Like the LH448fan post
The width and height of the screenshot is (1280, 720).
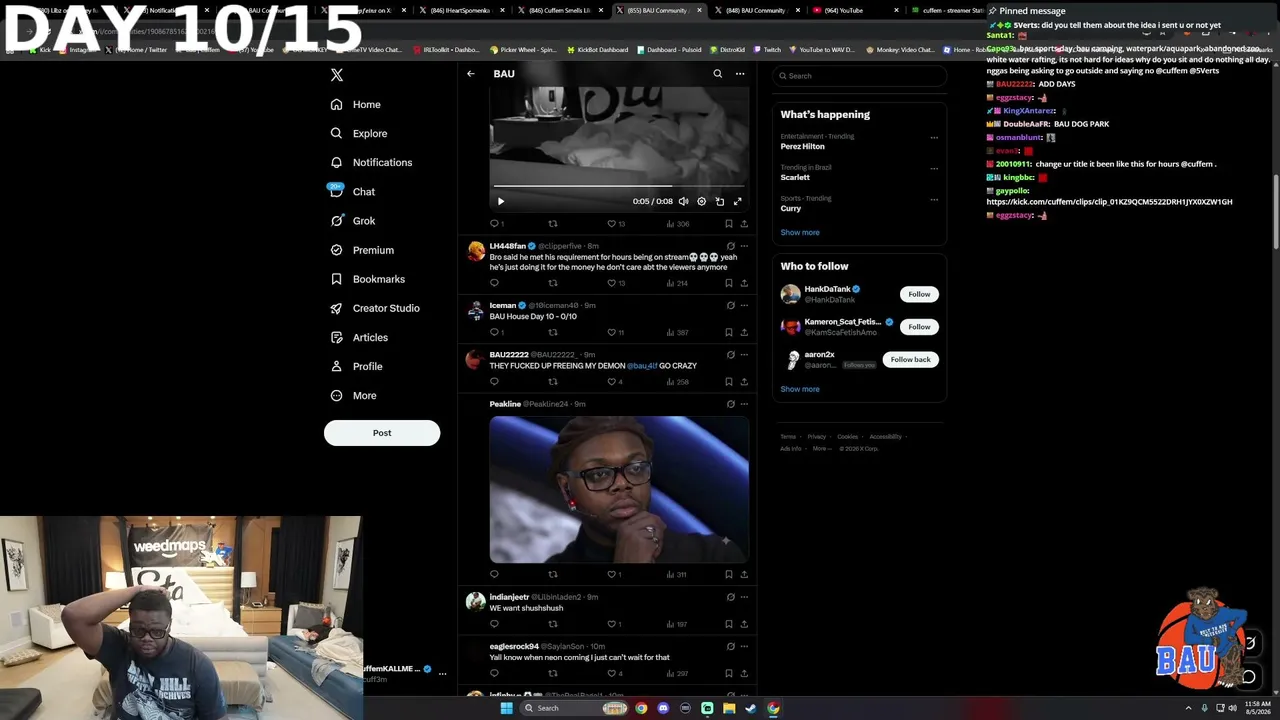click(612, 283)
